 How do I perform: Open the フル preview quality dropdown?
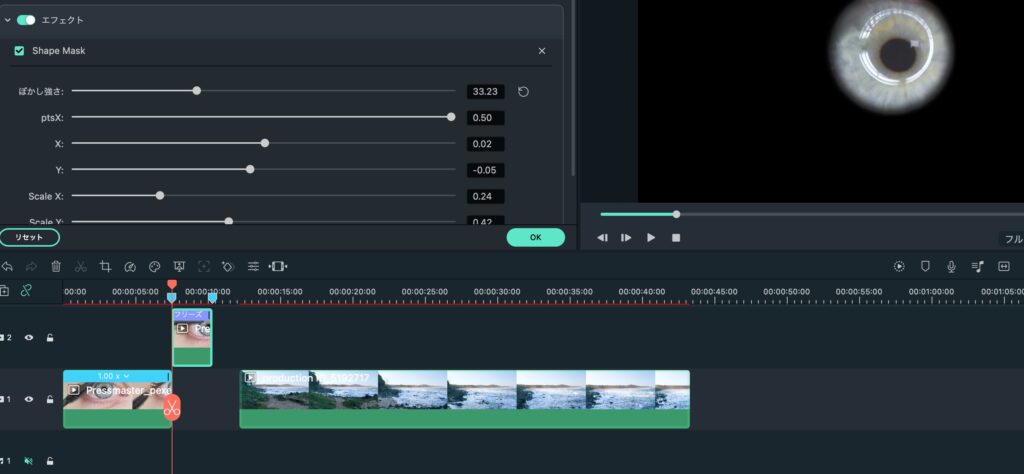click(1012, 239)
